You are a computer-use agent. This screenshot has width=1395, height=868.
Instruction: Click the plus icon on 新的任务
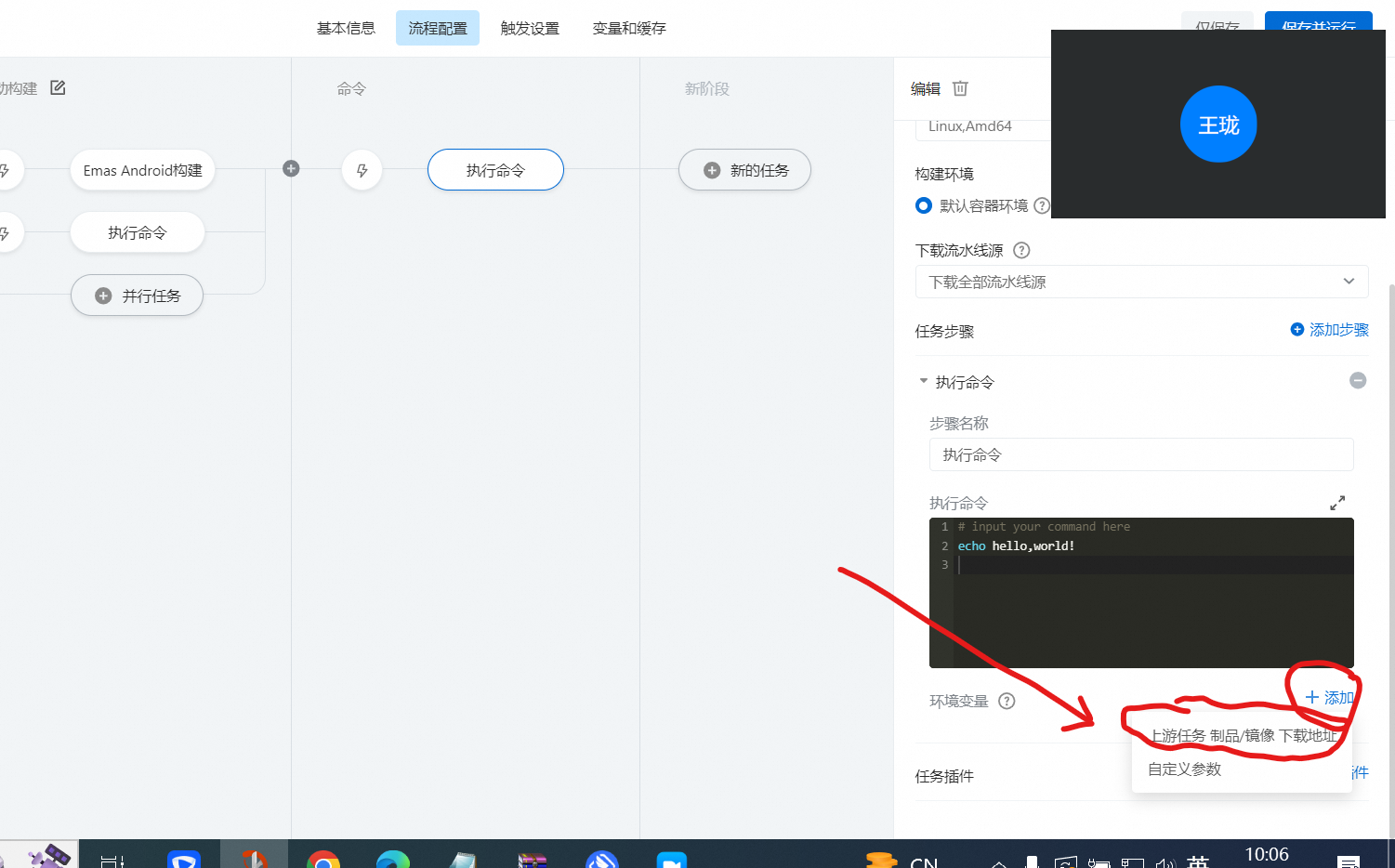712,170
